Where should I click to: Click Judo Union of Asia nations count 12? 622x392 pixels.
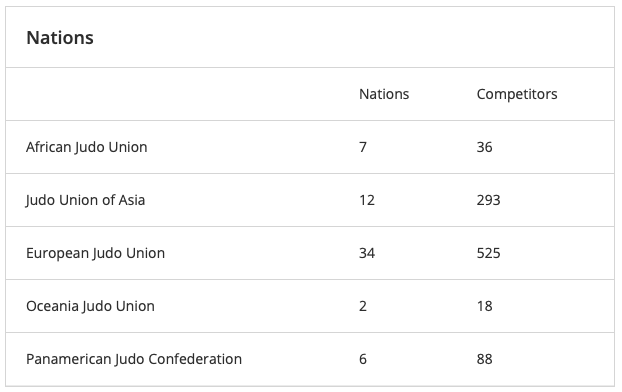click(367, 200)
